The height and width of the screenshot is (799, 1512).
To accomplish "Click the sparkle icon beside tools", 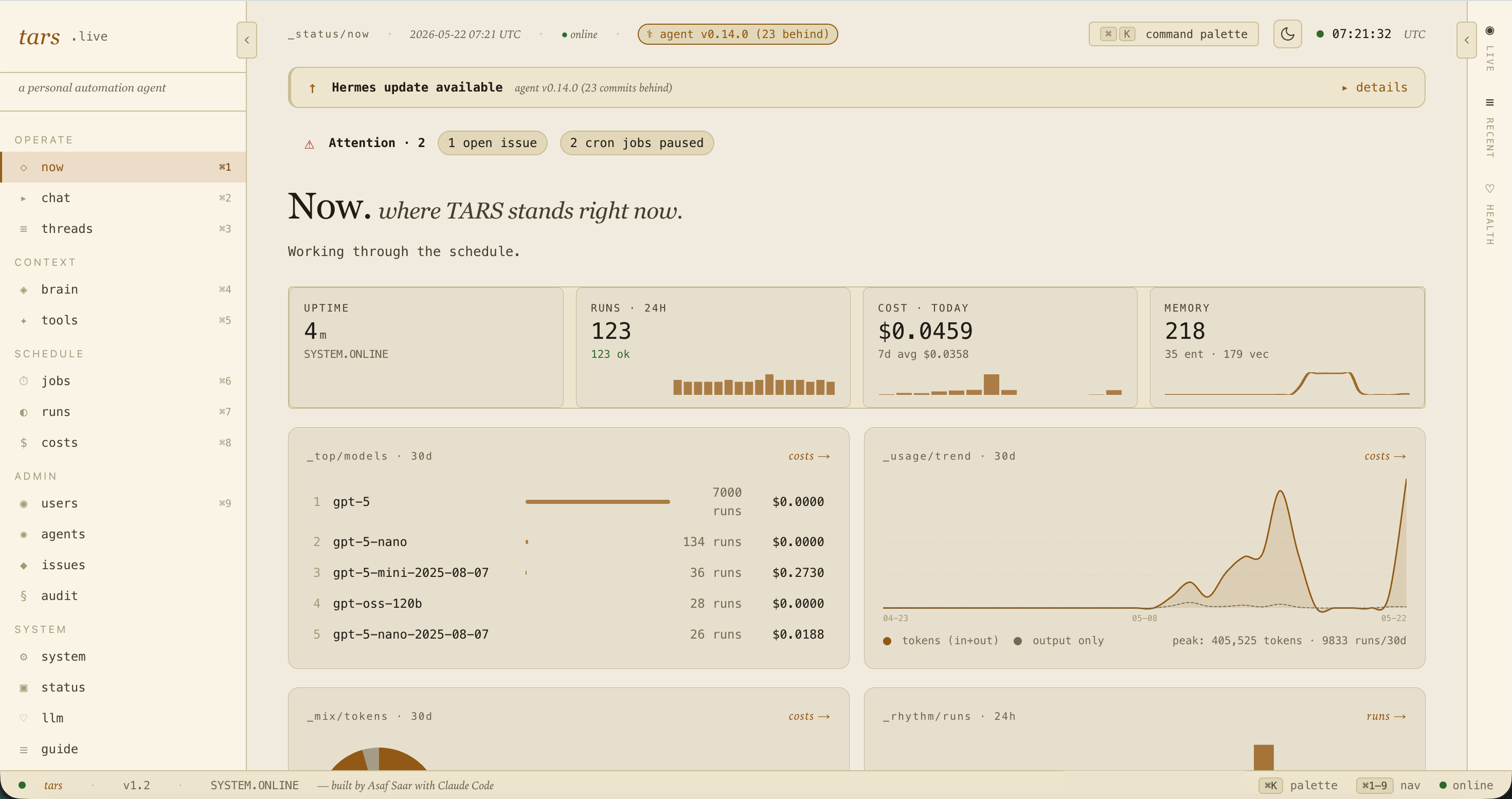I will click(x=24, y=321).
